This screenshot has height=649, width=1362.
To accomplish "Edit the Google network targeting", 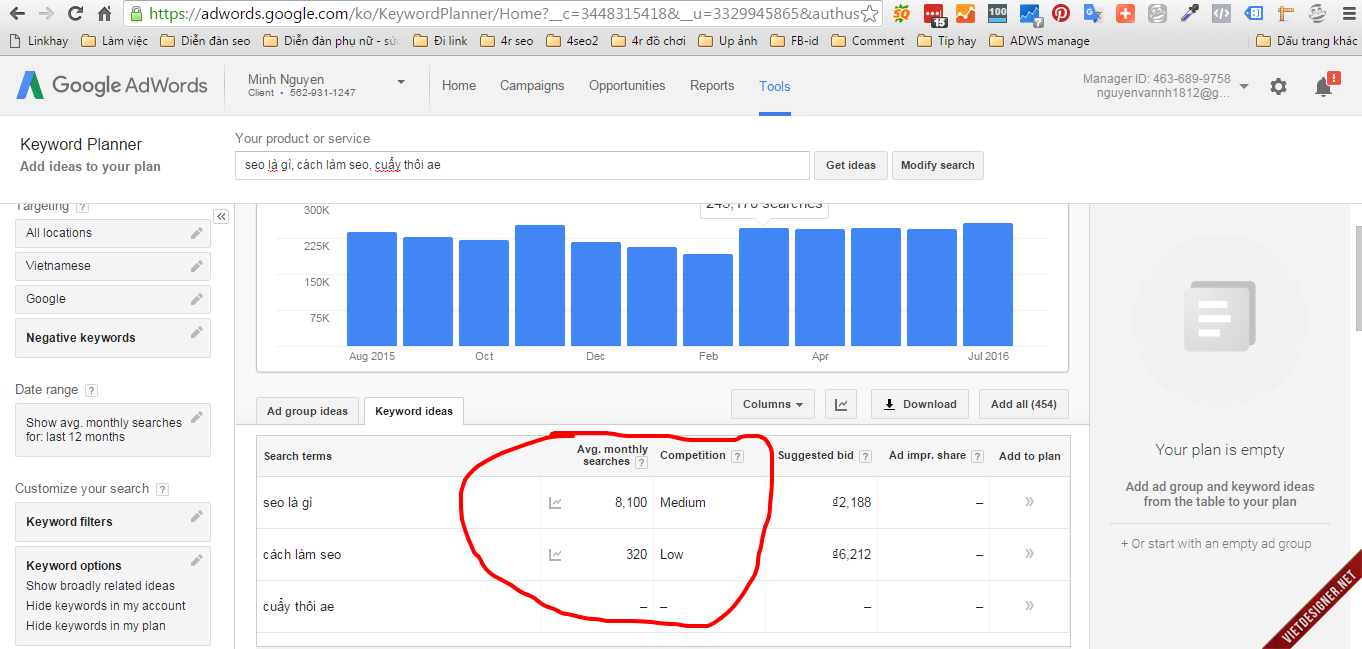I will (197, 299).
